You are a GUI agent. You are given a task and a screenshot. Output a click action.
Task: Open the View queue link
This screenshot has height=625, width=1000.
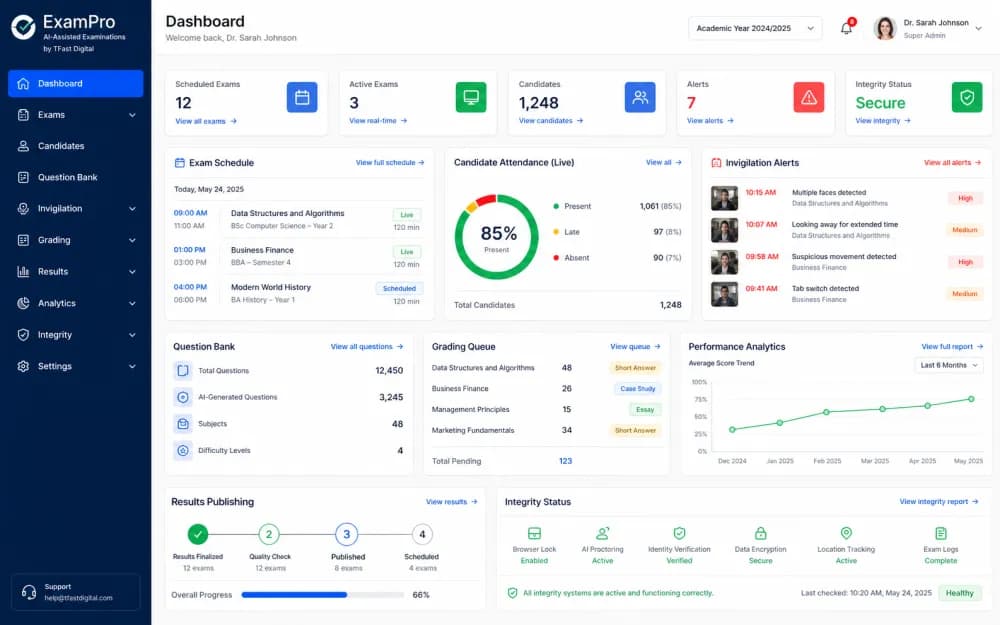(x=635, y=346)
